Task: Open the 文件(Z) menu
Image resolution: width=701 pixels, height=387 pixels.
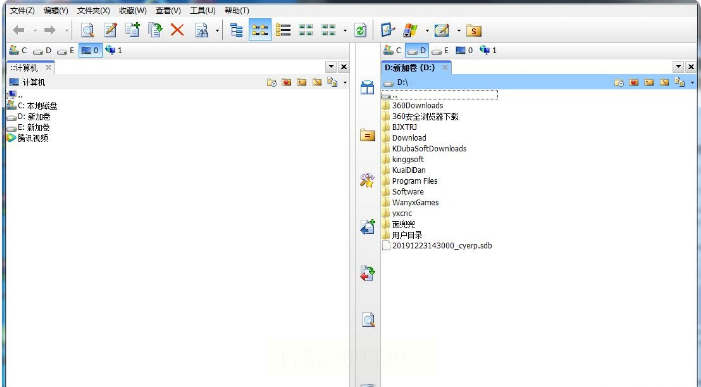Action: click(22, 10)
